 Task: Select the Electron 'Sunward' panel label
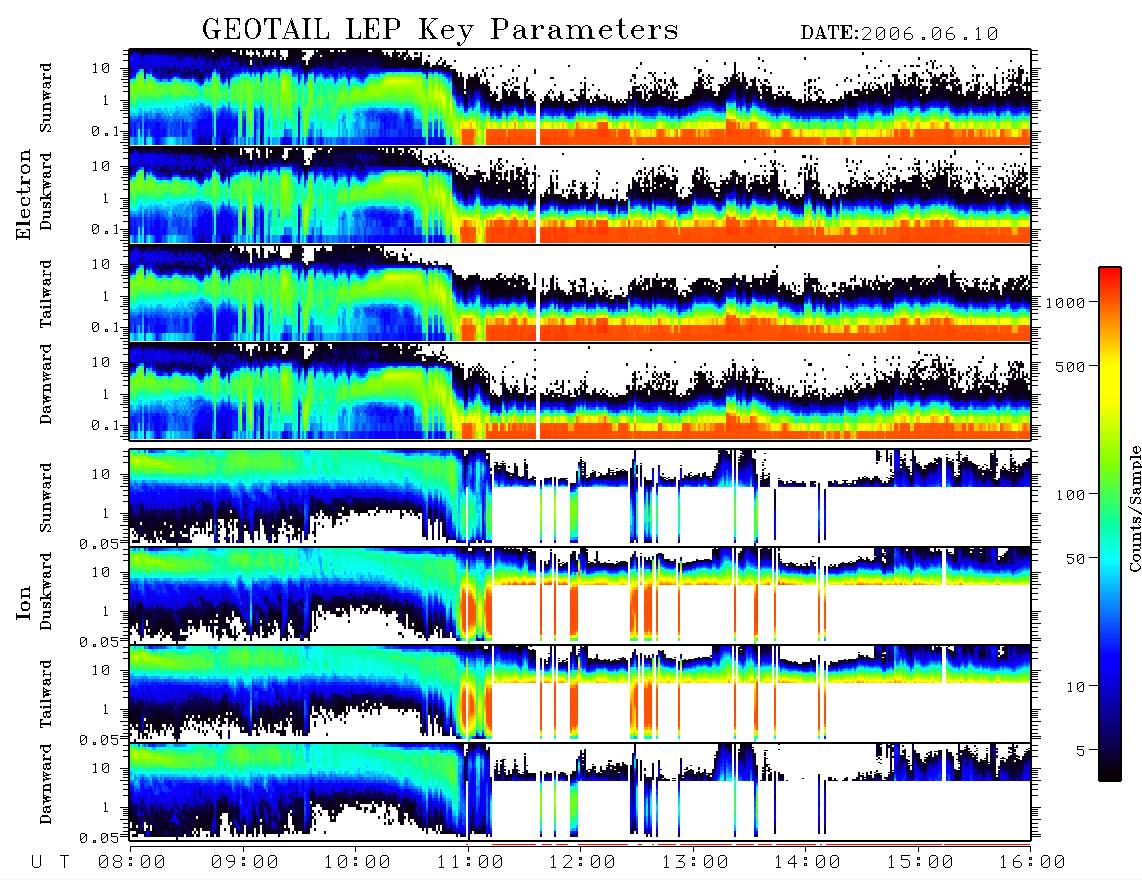point(46,98)
